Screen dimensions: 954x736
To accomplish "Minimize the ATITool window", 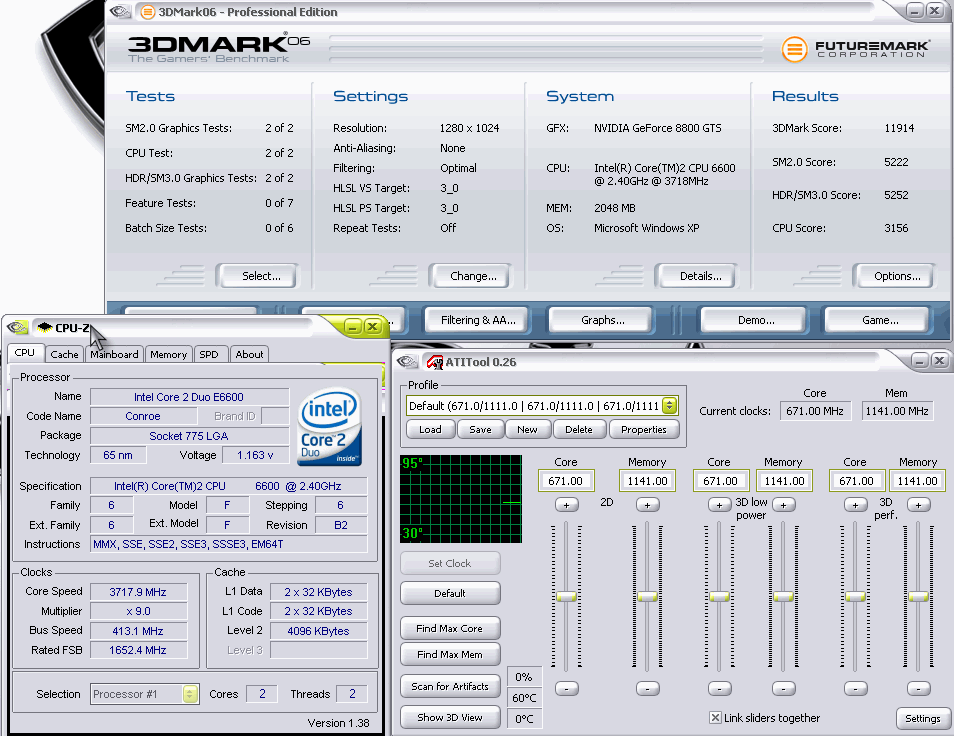I will 920,361.
